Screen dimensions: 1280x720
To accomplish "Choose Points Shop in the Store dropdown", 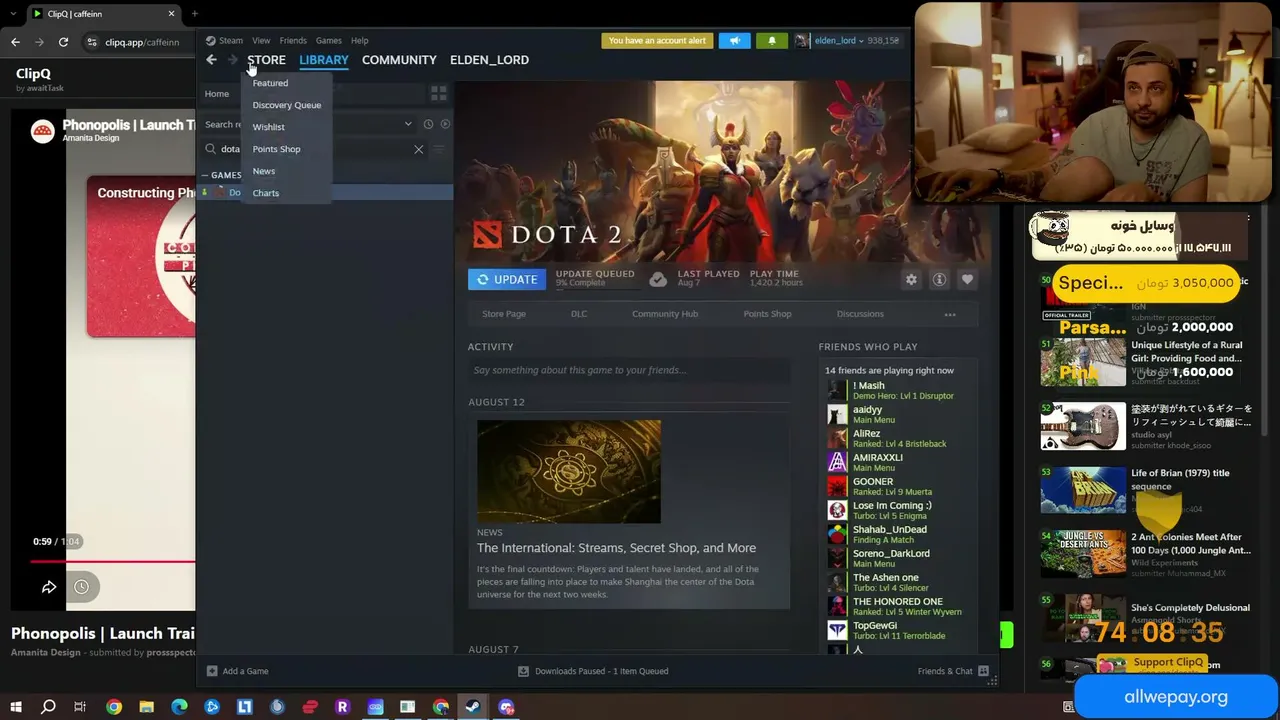I will [276, 149].
